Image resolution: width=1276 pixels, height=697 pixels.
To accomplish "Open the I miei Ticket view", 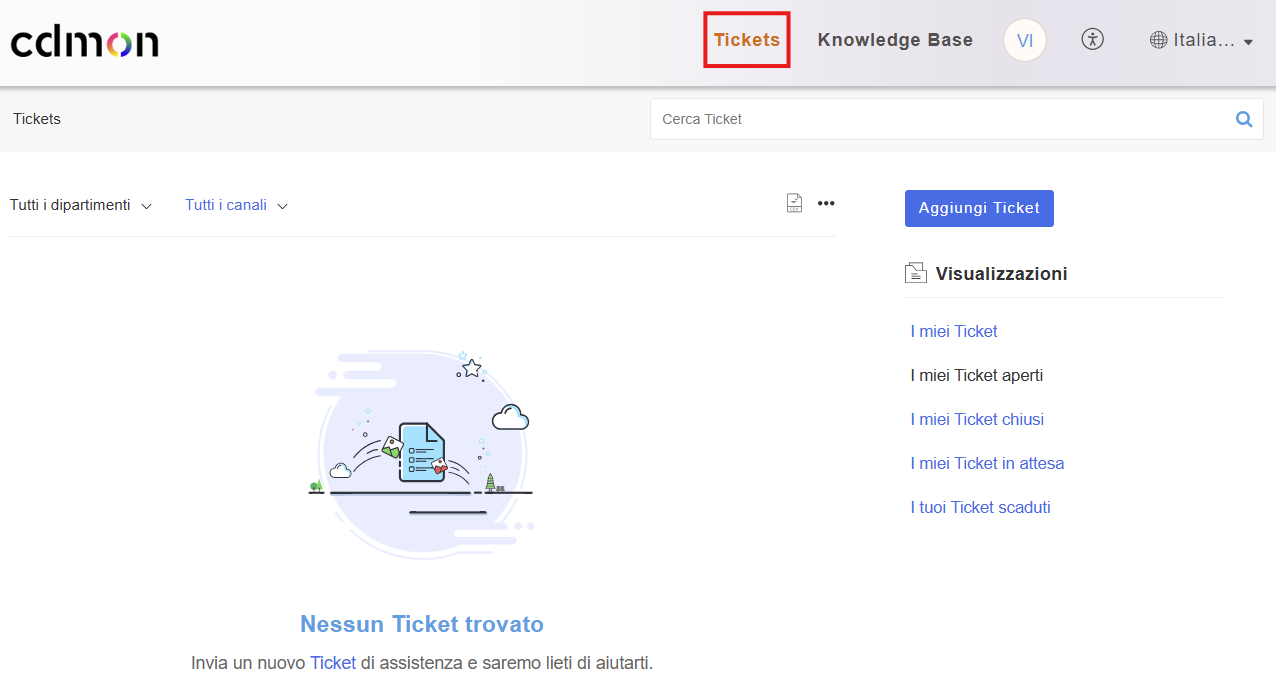I will pyautogui.click(x=953, y=331).
